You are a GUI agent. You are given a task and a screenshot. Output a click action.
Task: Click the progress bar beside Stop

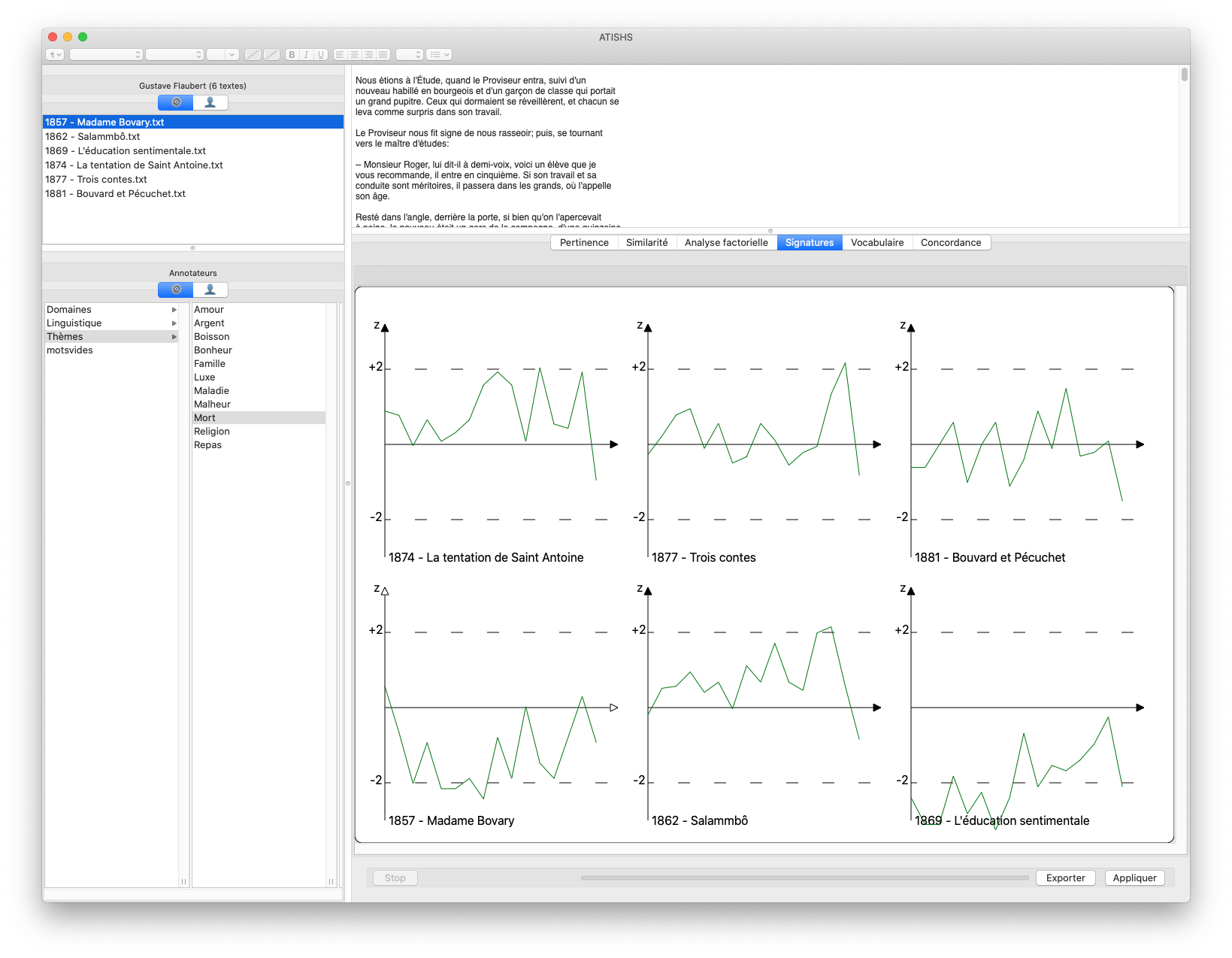[804, 878]
